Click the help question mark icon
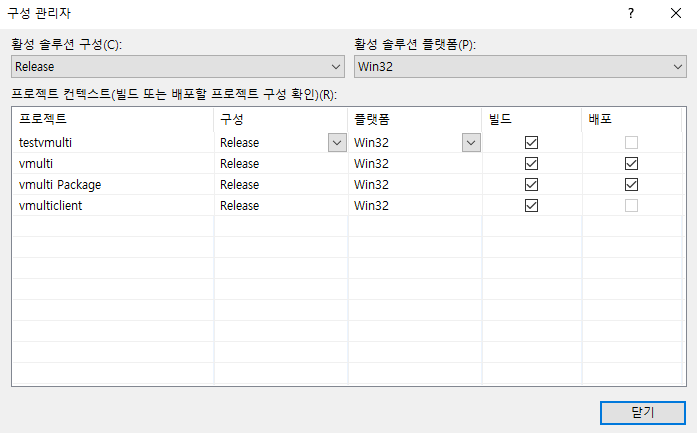The width and height of the screenshot is (697, 433). click(x=631, y=14)
